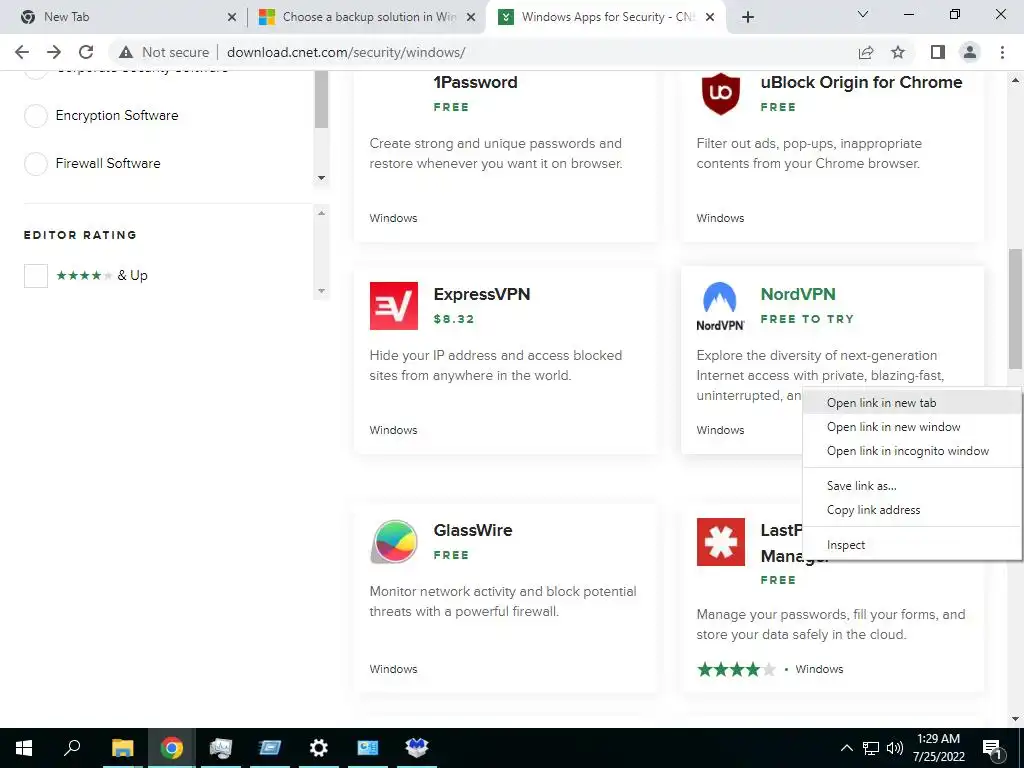Click the EDITOR RATING heading

click(x=80, y=235)
